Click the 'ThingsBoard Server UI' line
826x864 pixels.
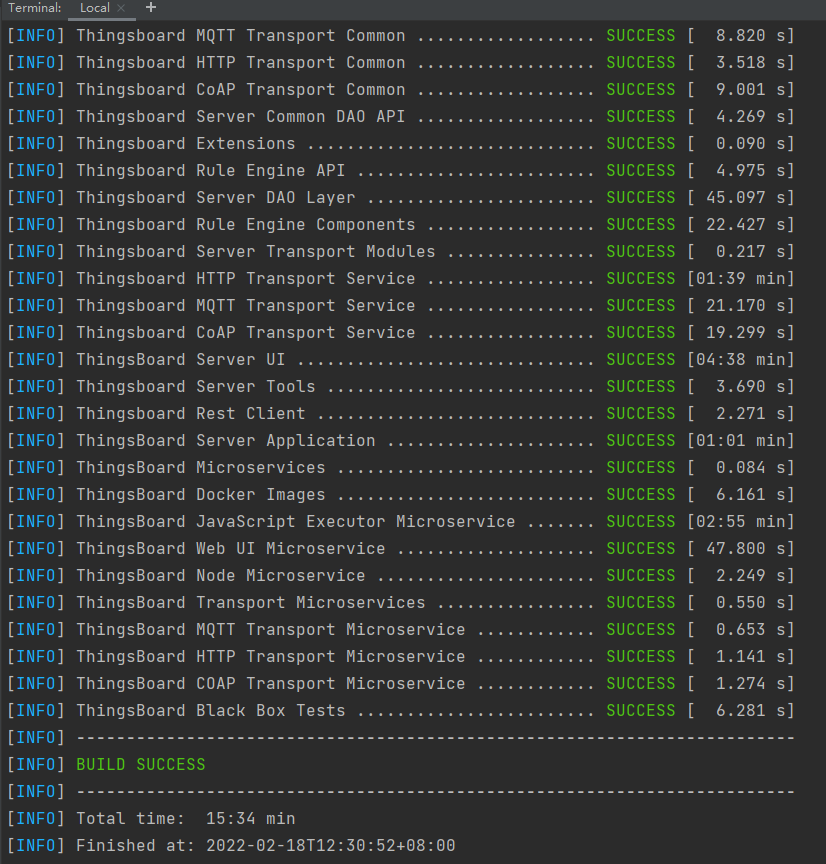[401, 360]
